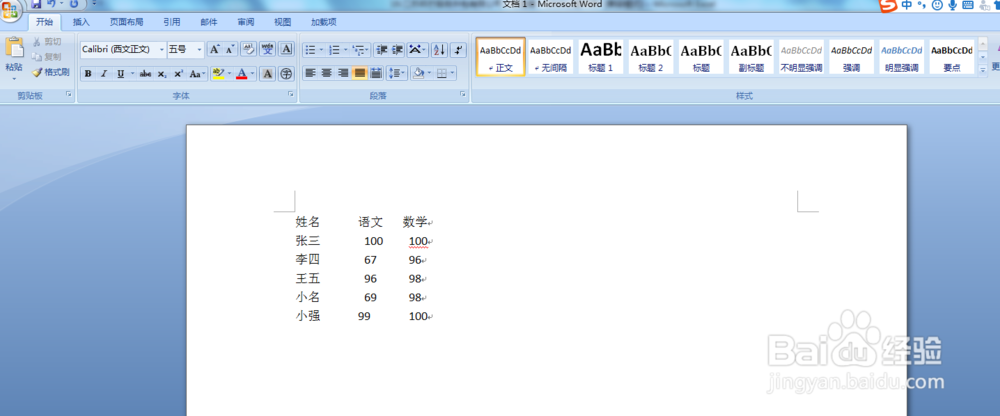Open the shading fill dropdown arrow
This screenshot has height=416, width=1000.
[429, 73]
